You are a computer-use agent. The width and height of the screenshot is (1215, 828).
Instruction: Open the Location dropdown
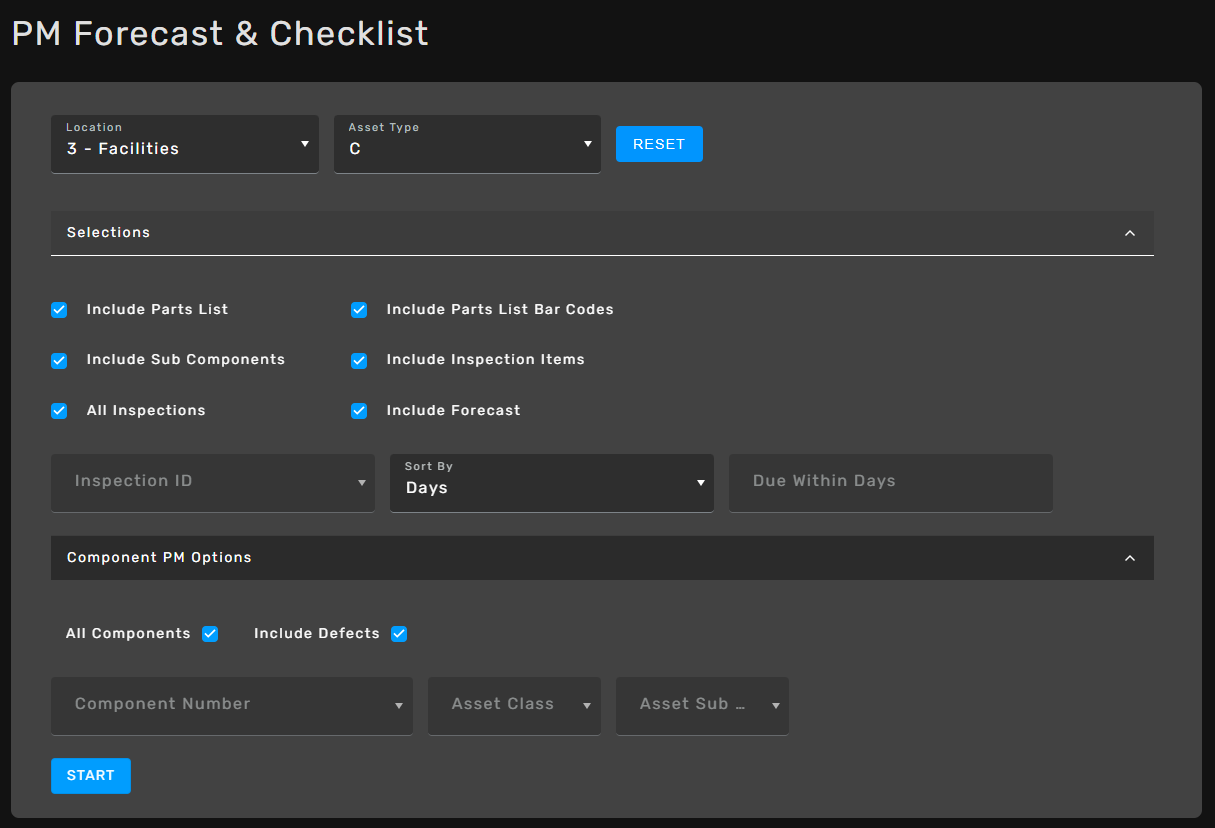tap(185, 144)
